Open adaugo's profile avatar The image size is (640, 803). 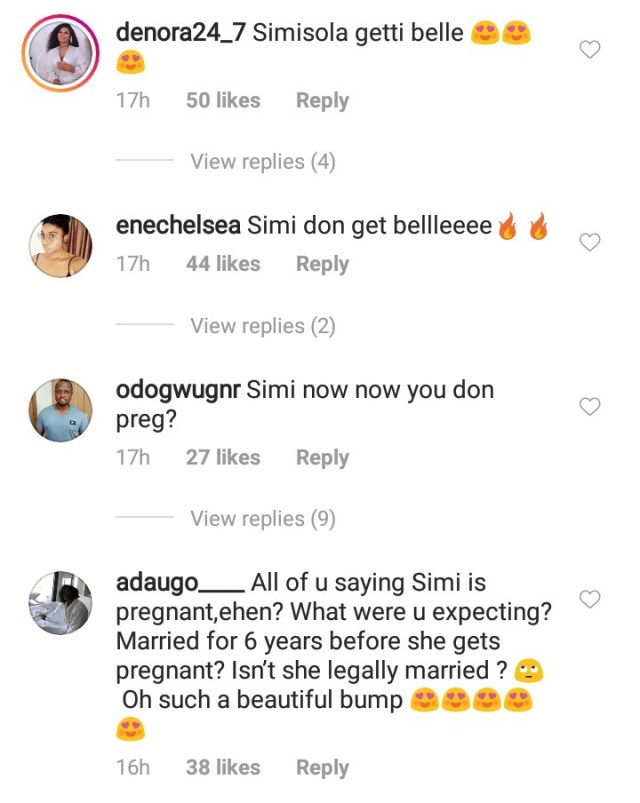60,603
